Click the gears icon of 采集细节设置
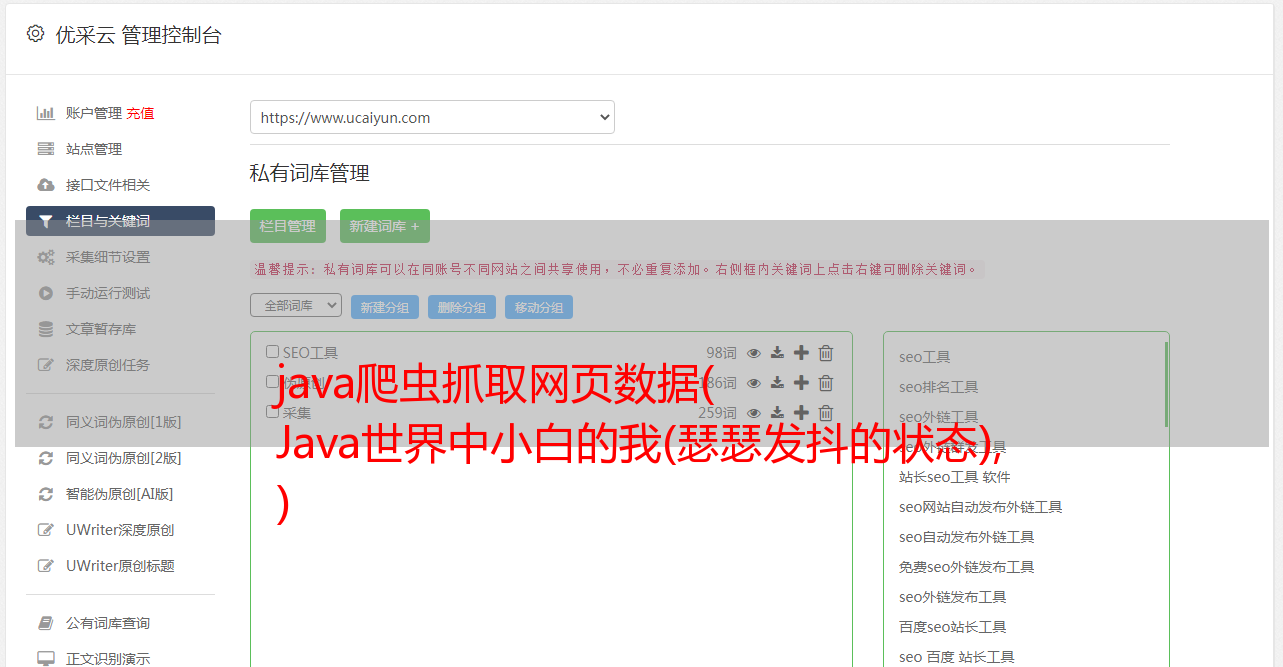1283x667 pixels. pos(46,257)
